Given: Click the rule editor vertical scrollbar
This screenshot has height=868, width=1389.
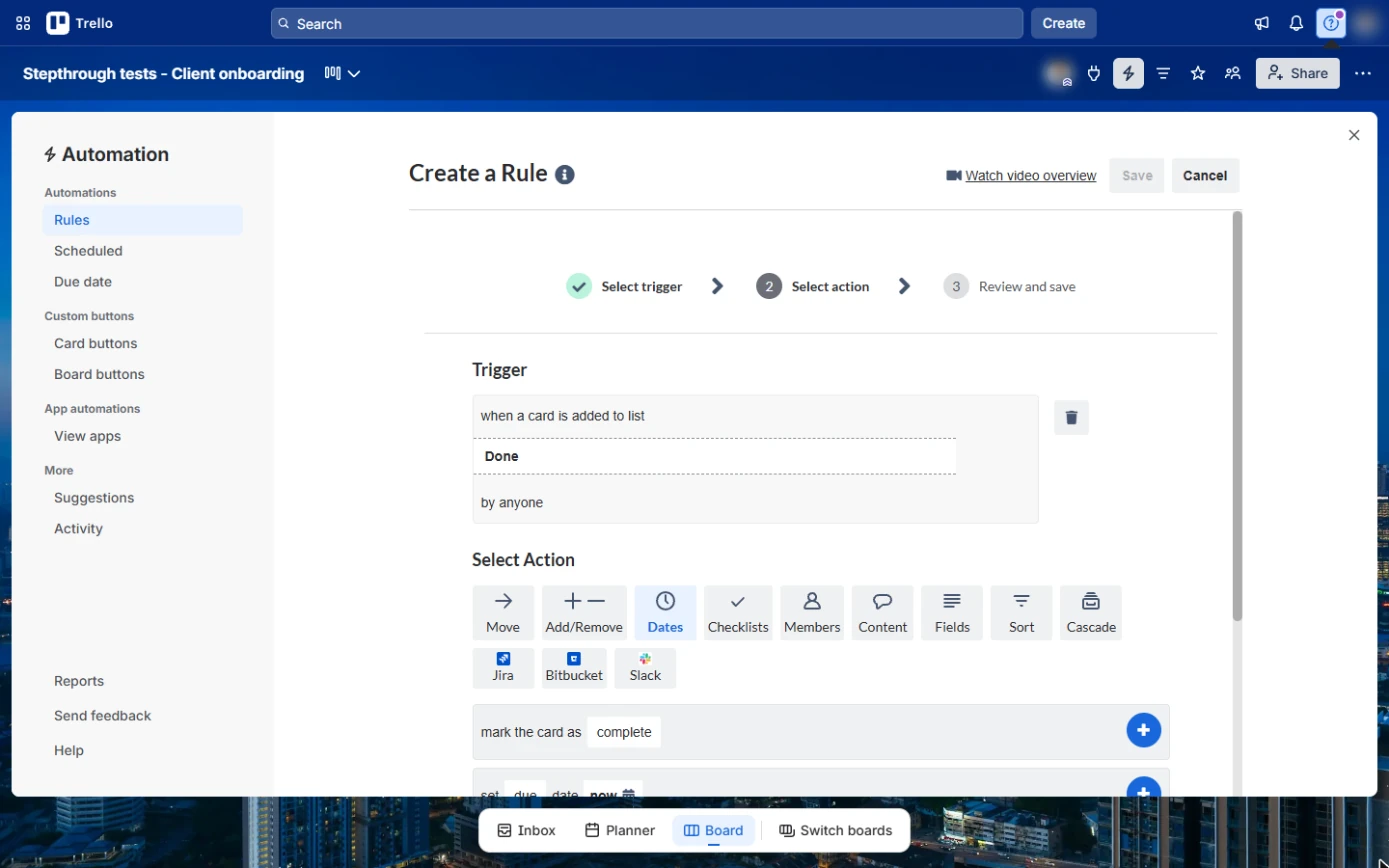Looking at the screenshot, I should 1237,415.
